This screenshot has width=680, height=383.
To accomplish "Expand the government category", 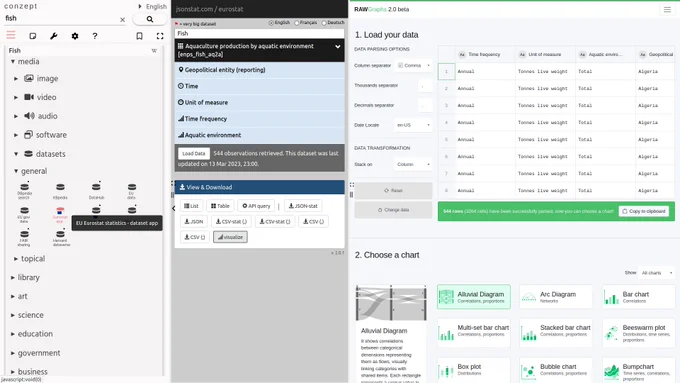I will (13, 353).
